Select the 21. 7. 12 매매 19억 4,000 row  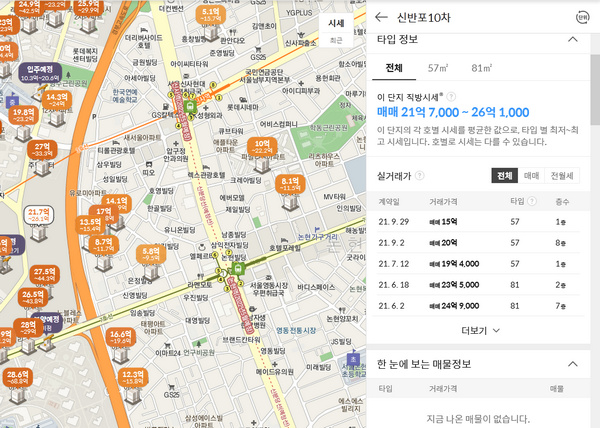(x=478, y=264)
